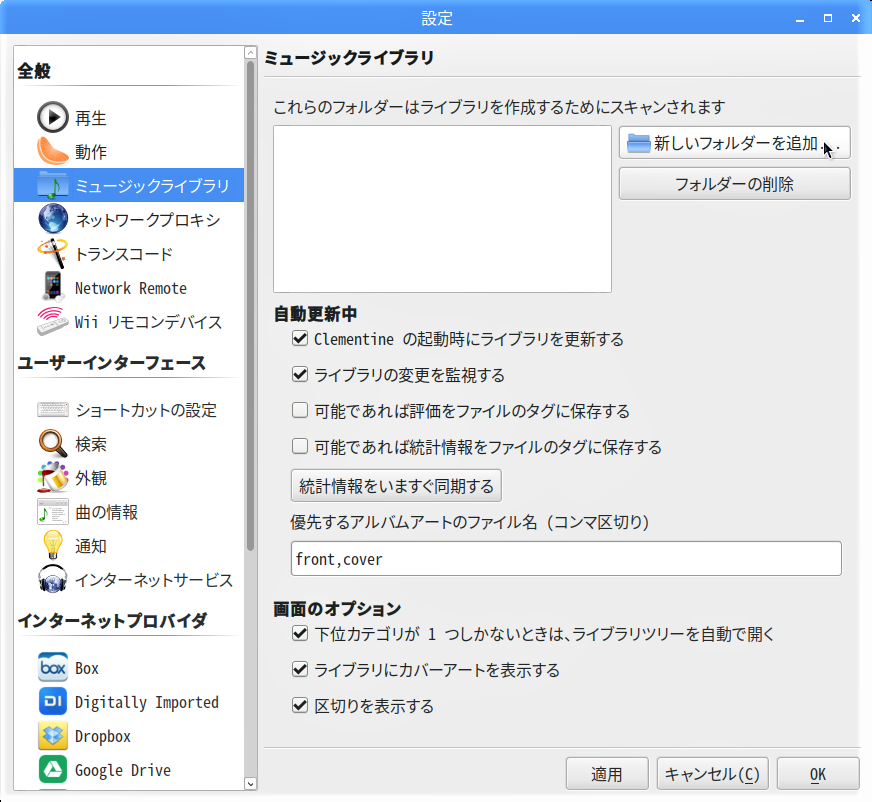Click the Dropbox provider icon

(x=53, y=735)
